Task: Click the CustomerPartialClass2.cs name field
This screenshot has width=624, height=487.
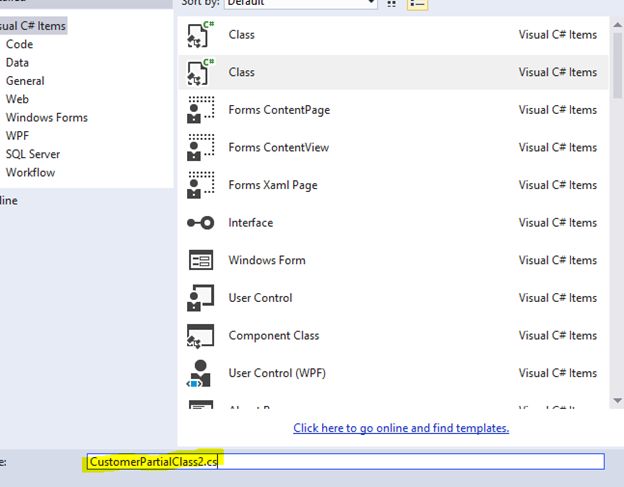Action: [x=345, y=462]
